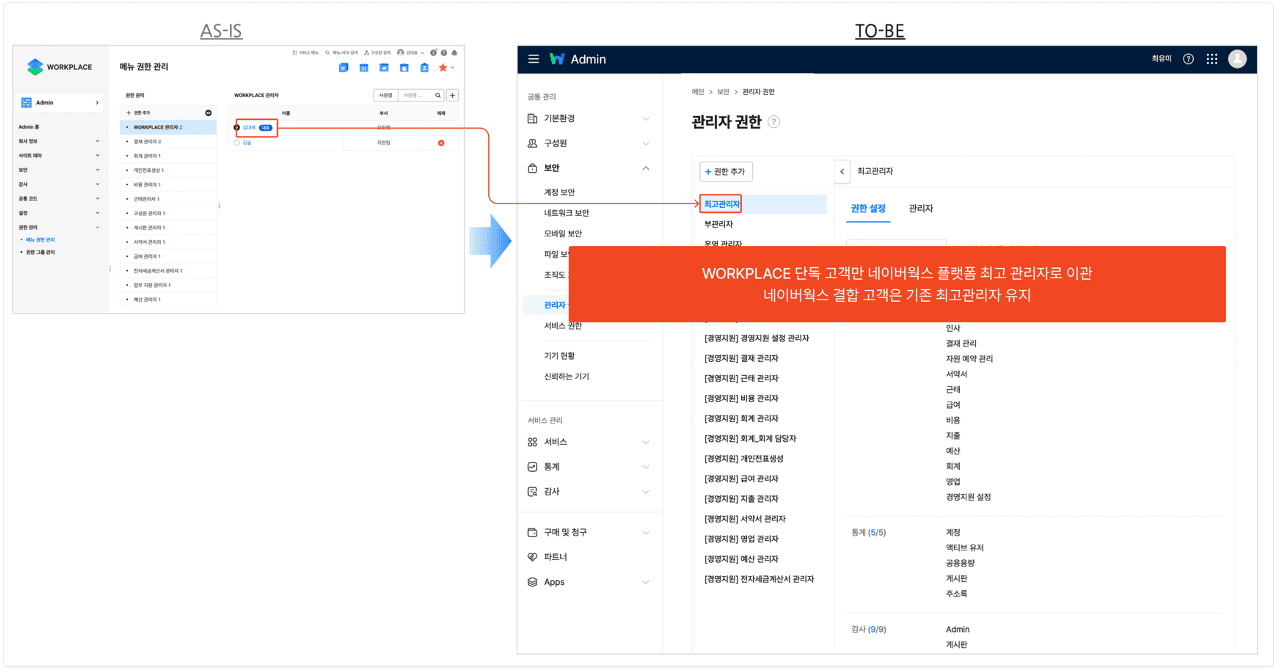Screen dimensions: 1277x670
Task: Click the 권한 추가 button in Admin
Action: [x=726, y=172]
